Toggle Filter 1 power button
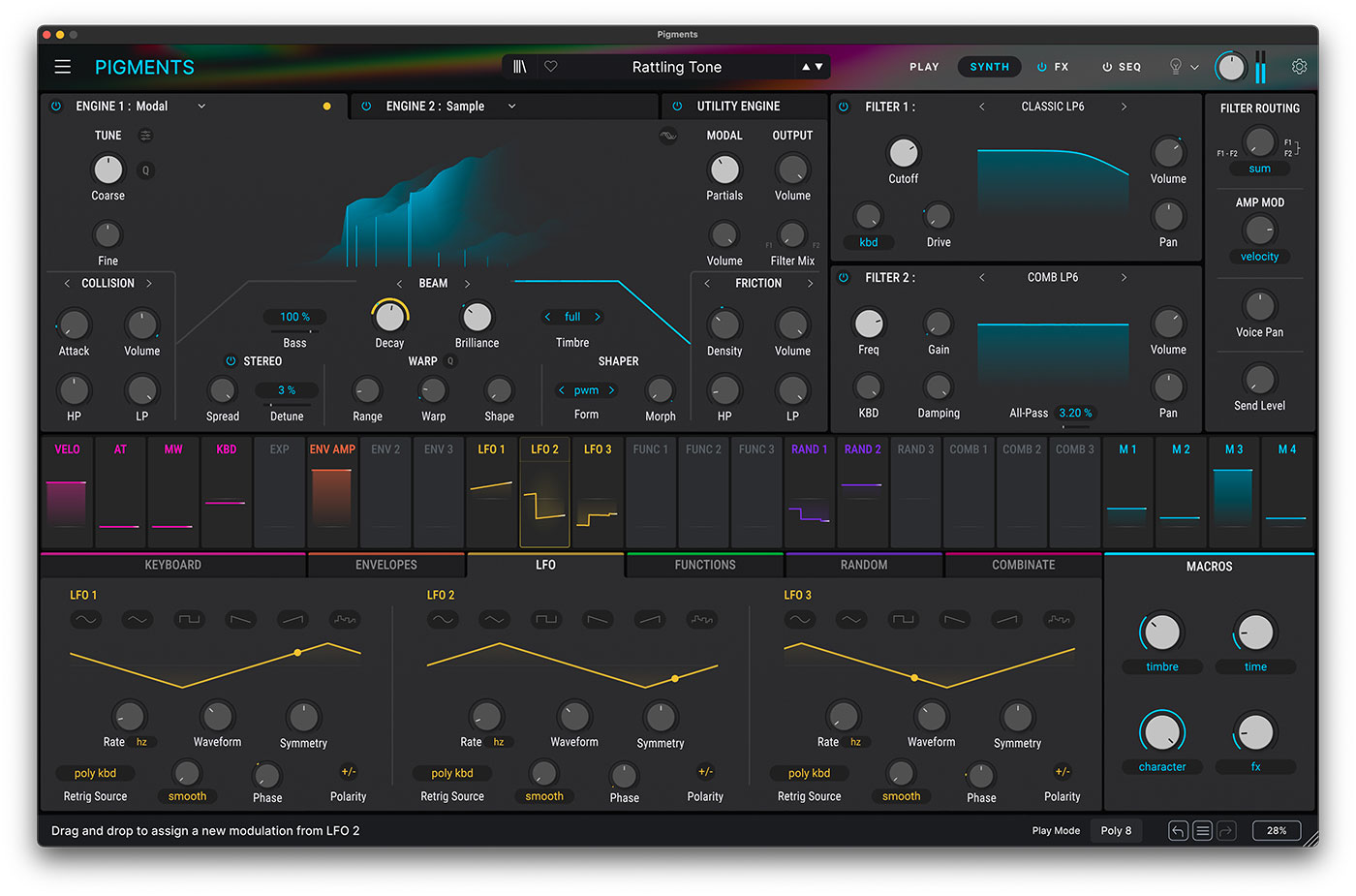Image resolution: width=1356 pixels, height=896 pixels. pyautogui.click(x=844, y=107)
